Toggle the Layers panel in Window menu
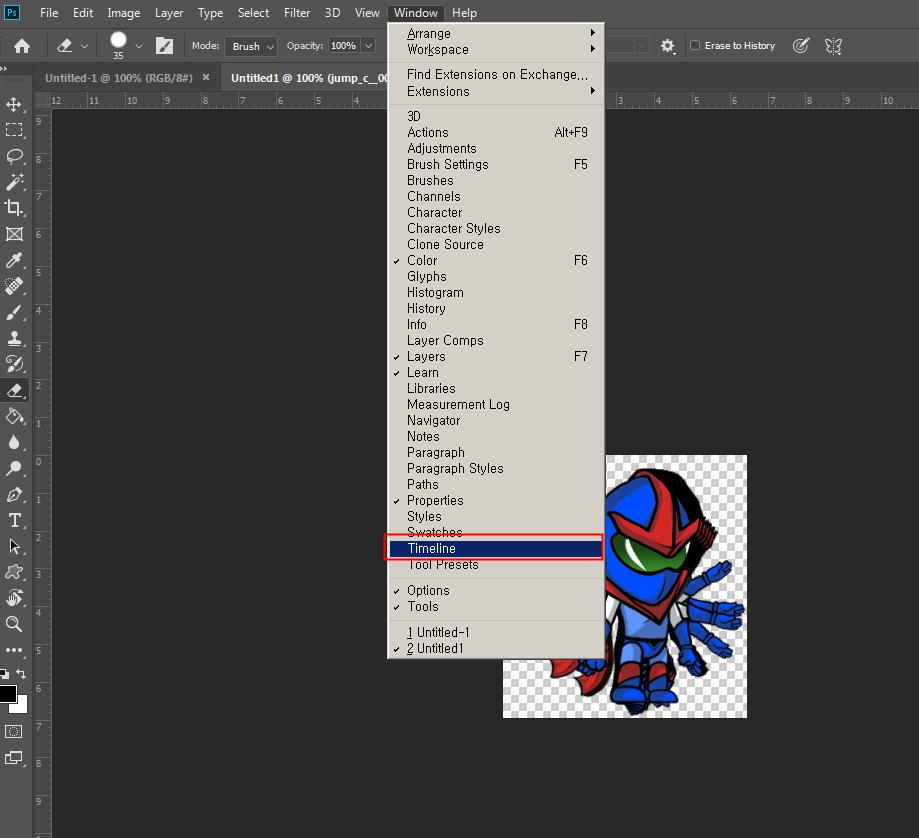This screenshot has height=838, width=919. point(496,356)
